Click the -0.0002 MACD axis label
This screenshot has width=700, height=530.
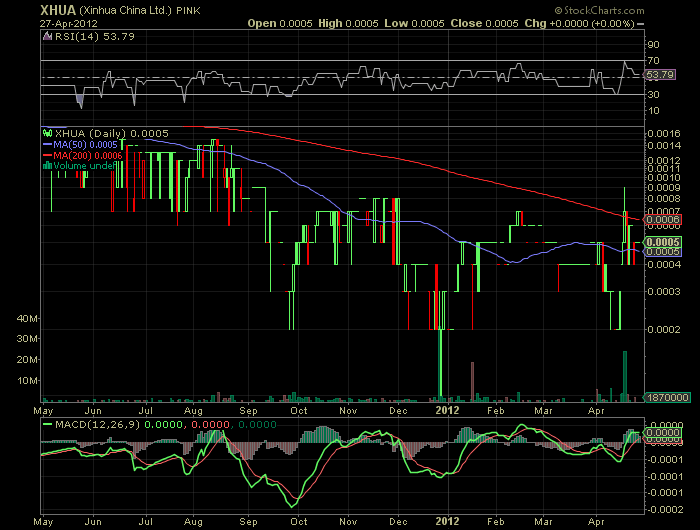[664, 509]
